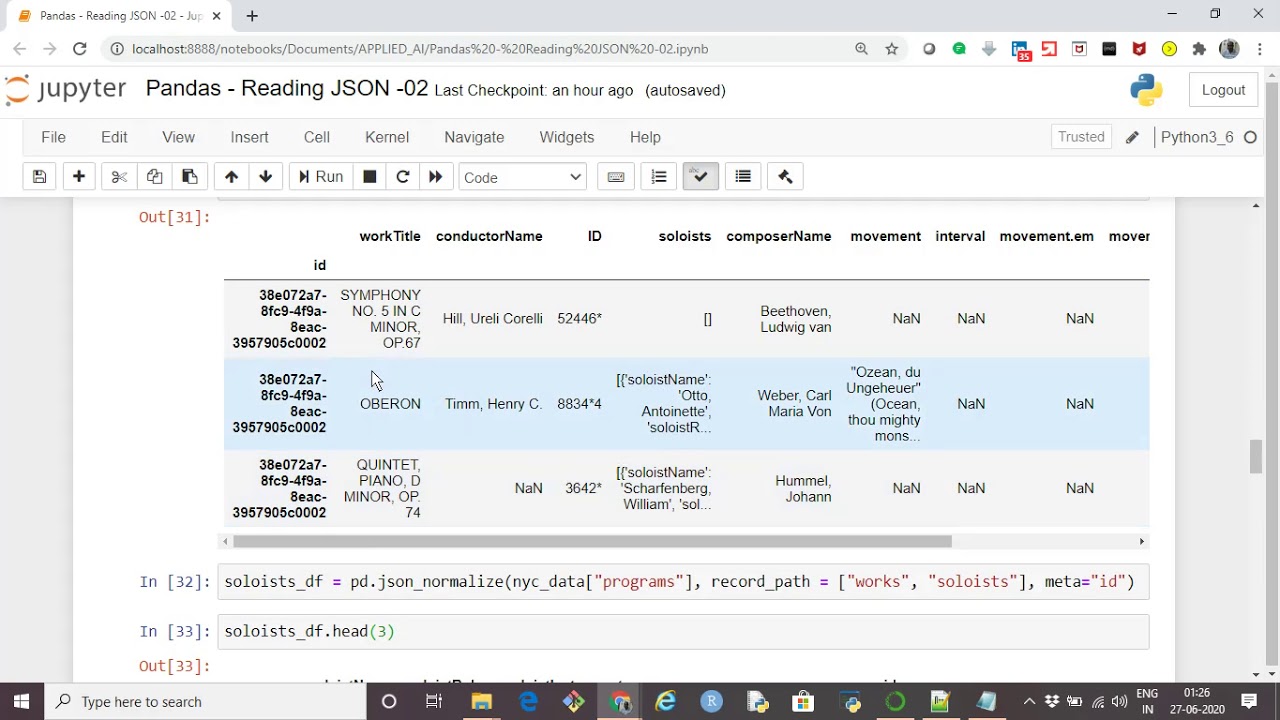
Task: Open the Microsoft Store taskbar icon
Action: click(x=803, y=701)
